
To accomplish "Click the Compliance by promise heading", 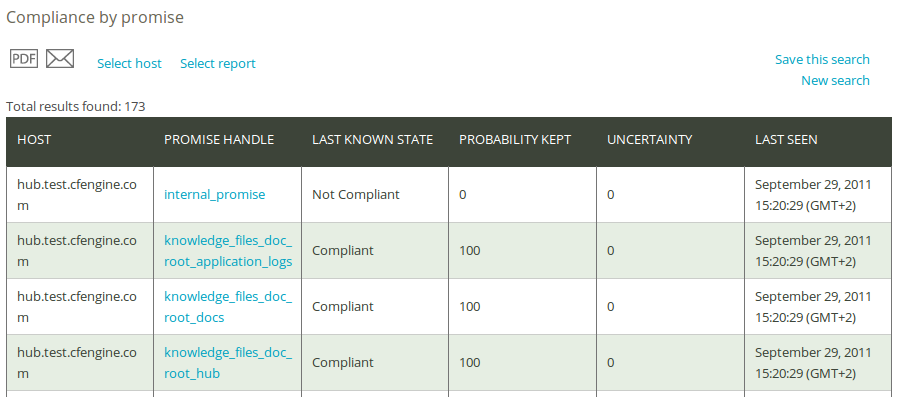I will click(95, 18).
